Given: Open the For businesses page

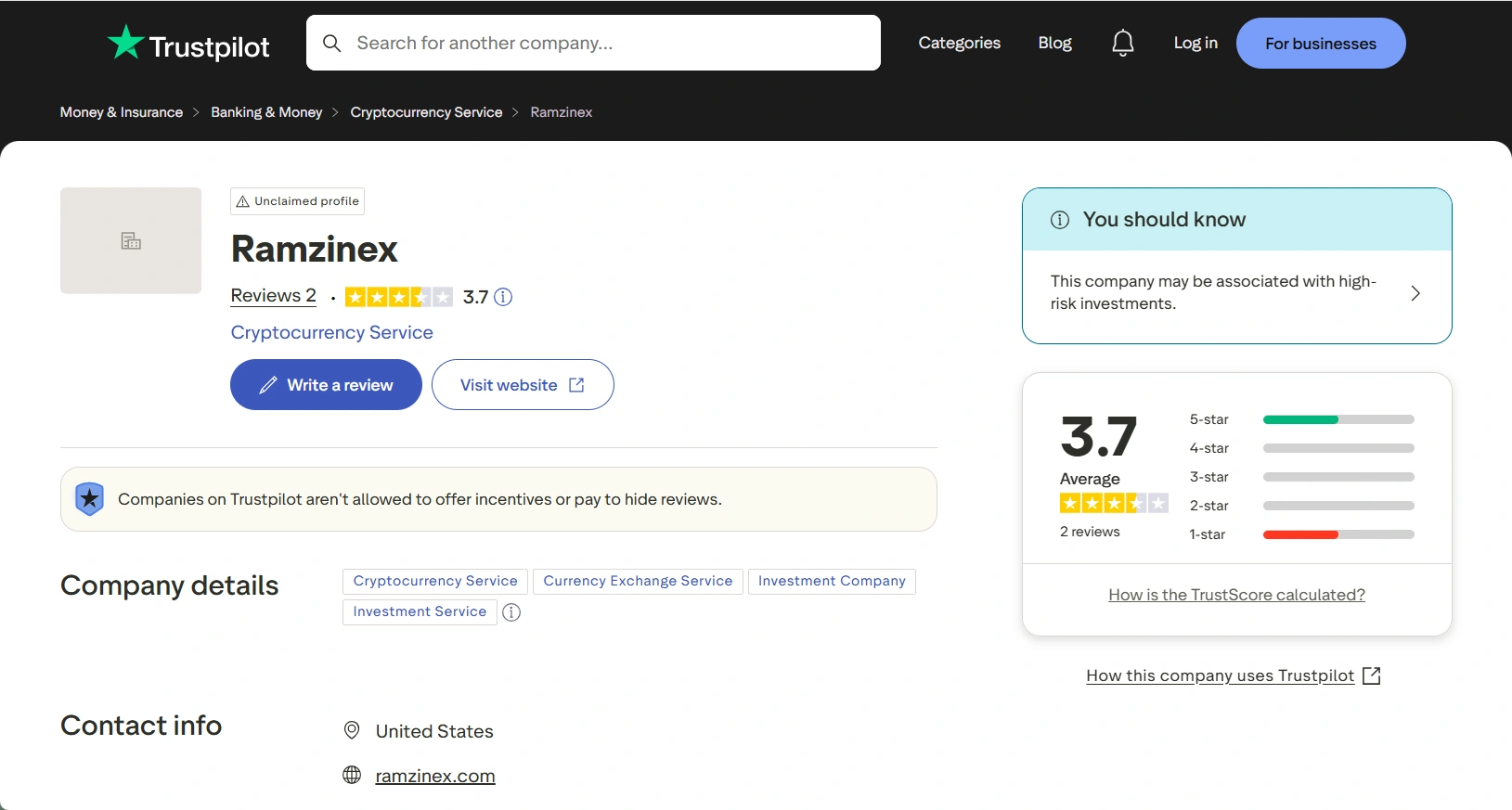Looking at the screenshot, I should 1321,44.
